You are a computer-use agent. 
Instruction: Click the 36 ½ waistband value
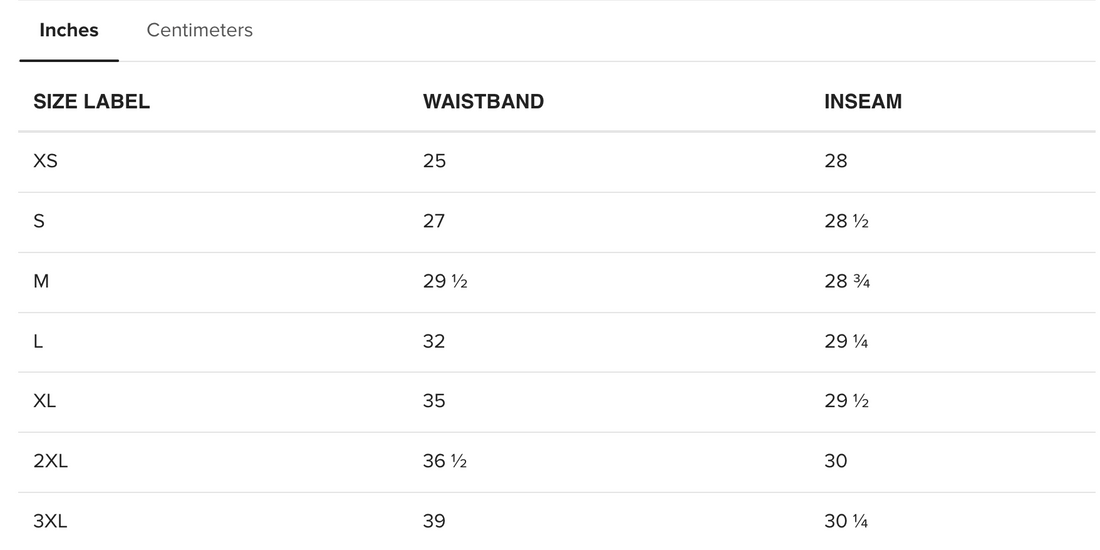click(x=445, y=461)
